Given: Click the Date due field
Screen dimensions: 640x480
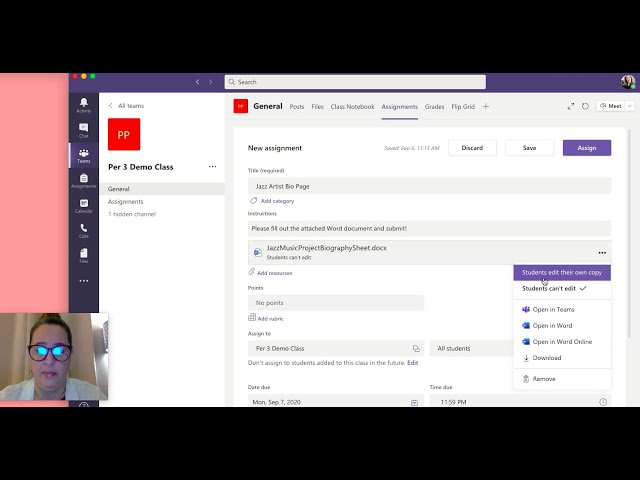Looking at the screenshot, I should point(336,401).
